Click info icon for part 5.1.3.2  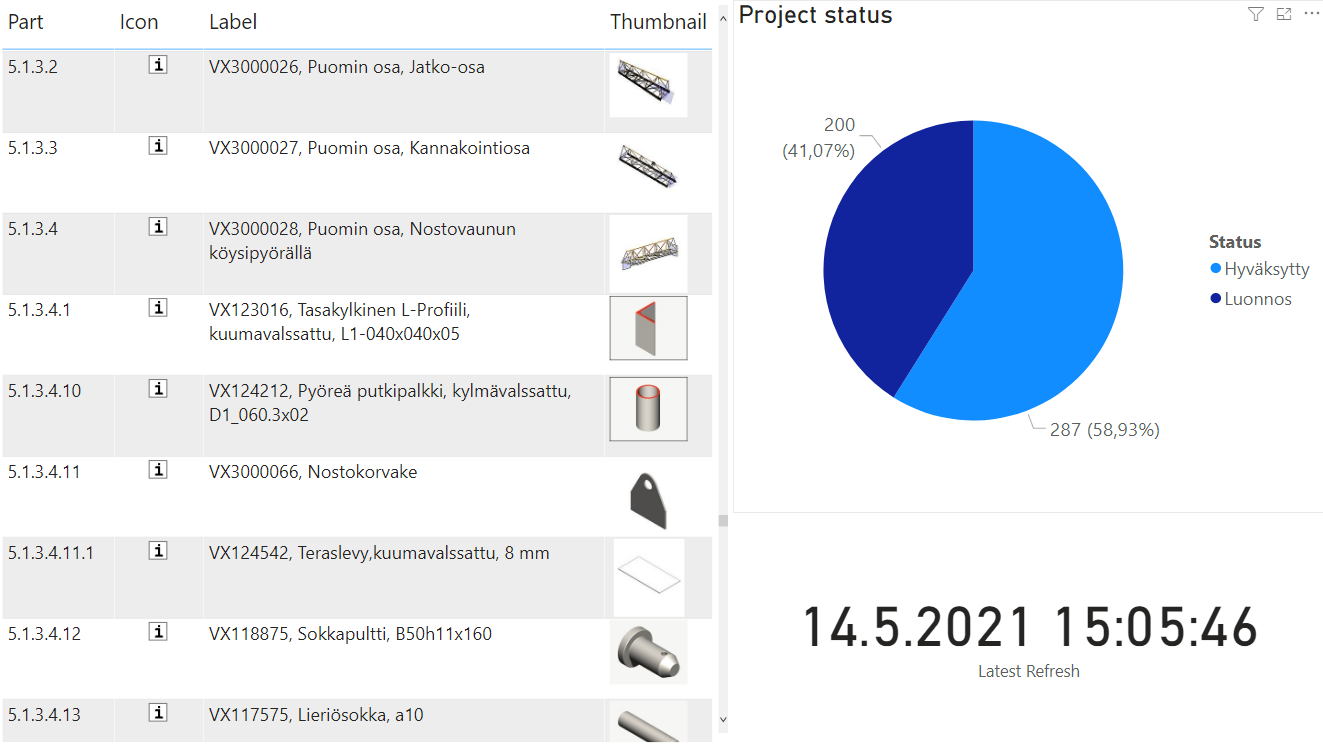(157, 65)
